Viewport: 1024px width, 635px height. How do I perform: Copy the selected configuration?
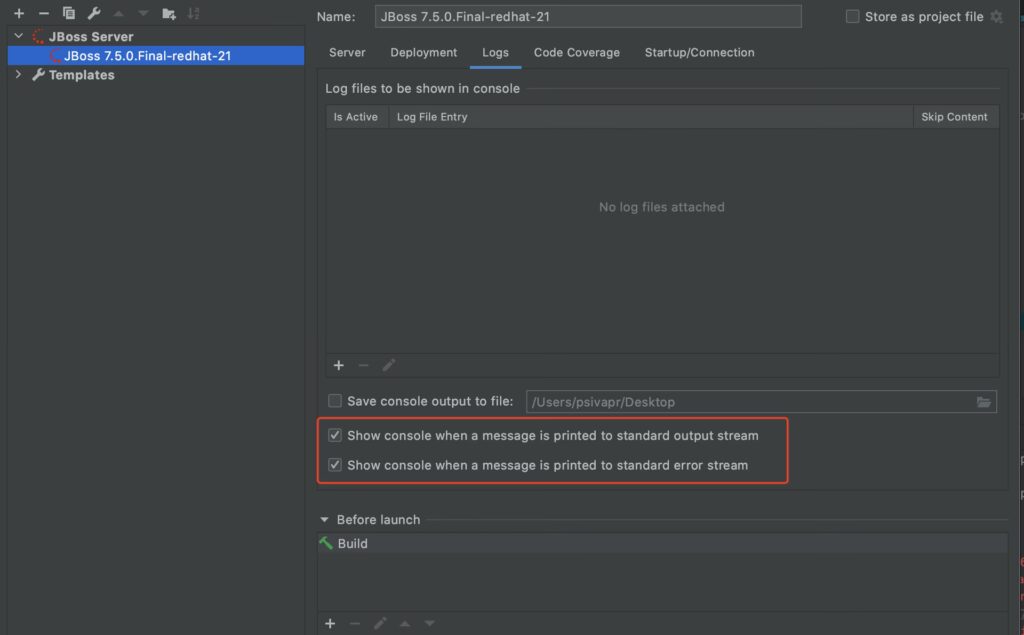click(69, 13)
